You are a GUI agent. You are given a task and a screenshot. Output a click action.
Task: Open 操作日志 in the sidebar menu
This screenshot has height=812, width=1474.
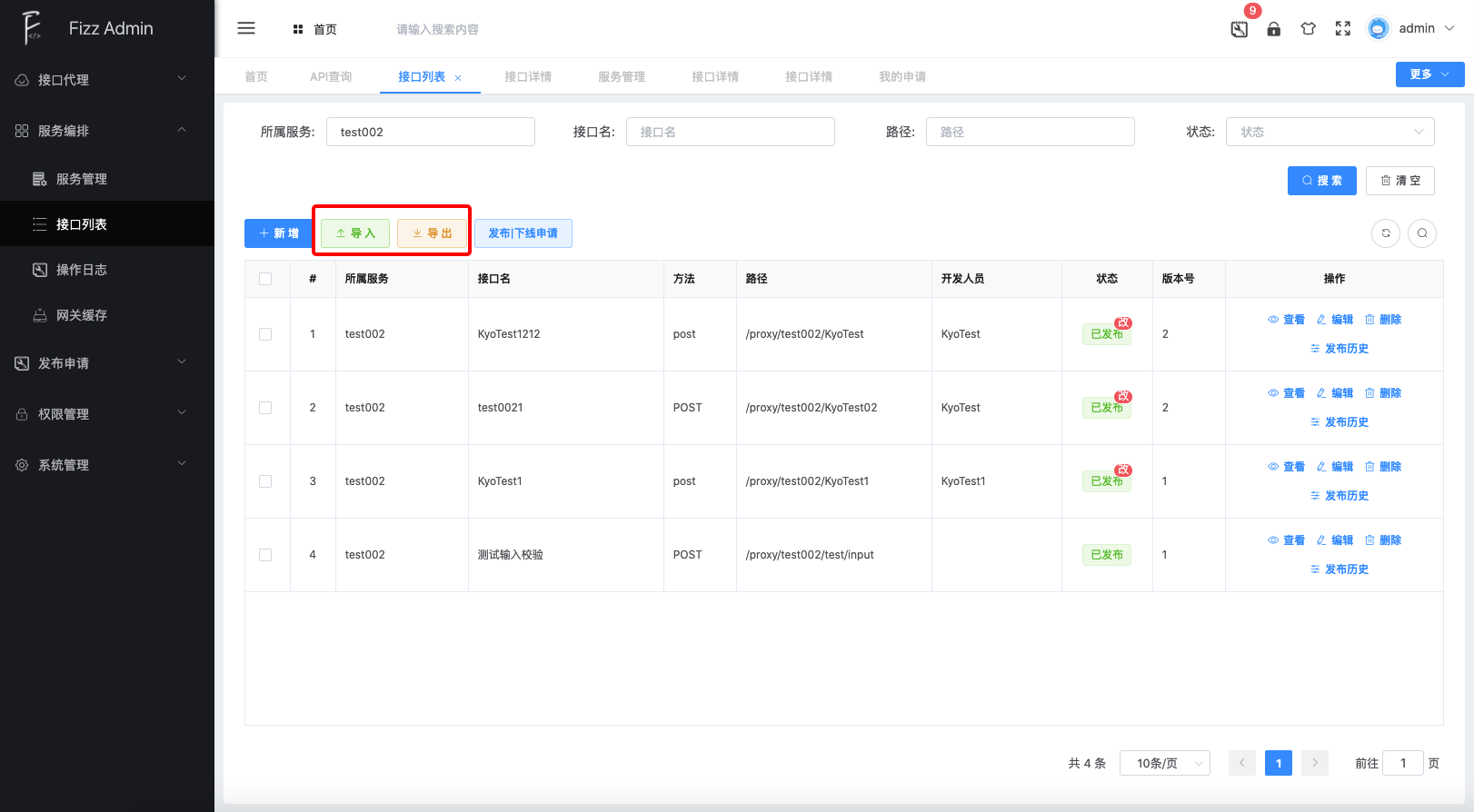pyautogui.click(x=82, y=270)
